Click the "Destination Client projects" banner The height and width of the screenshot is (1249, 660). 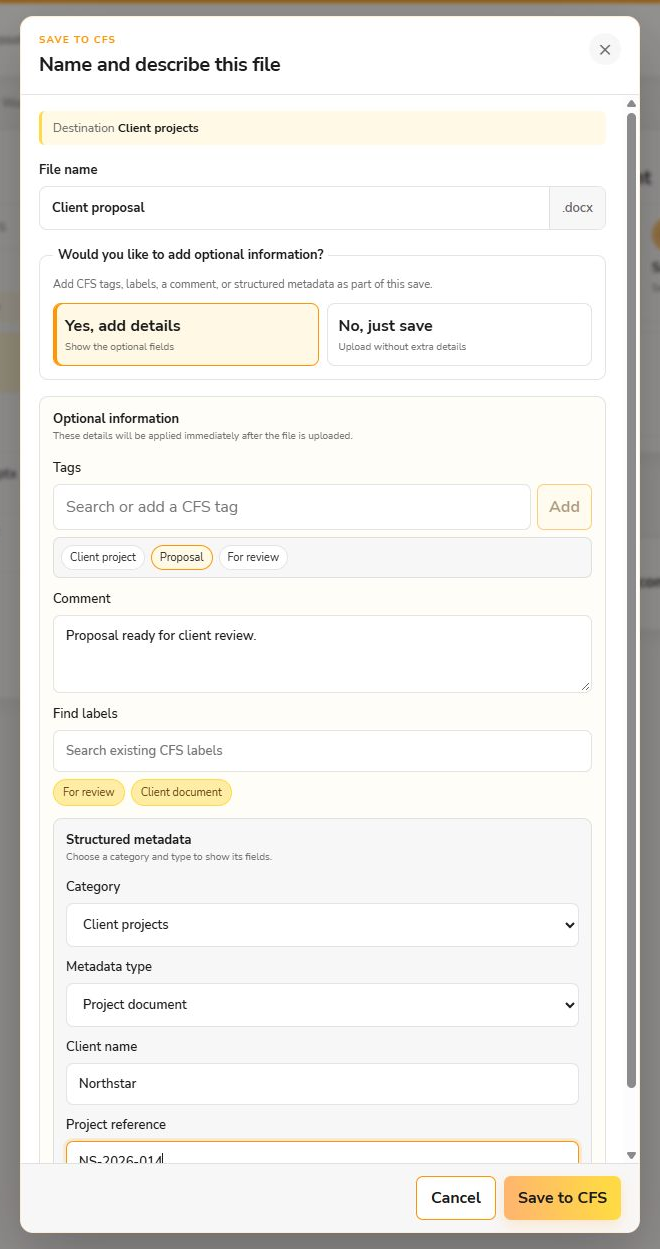point(322,128)
